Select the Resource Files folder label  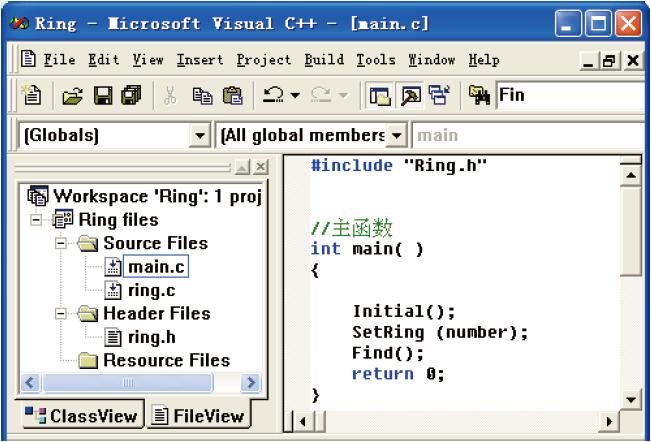[166, 360]
